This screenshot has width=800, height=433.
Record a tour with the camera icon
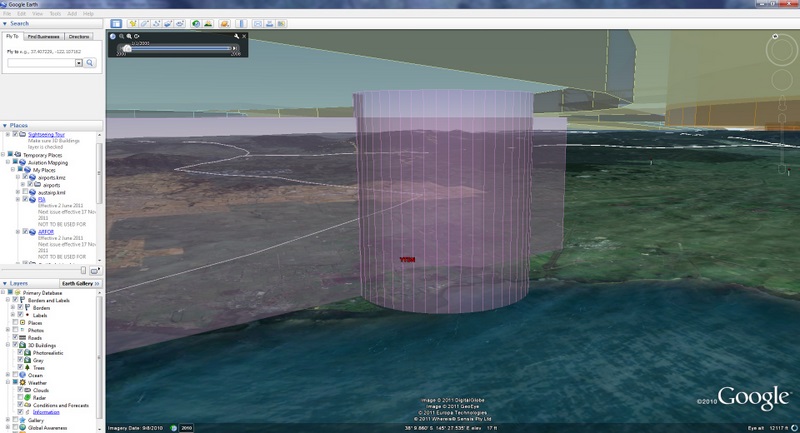180,23
